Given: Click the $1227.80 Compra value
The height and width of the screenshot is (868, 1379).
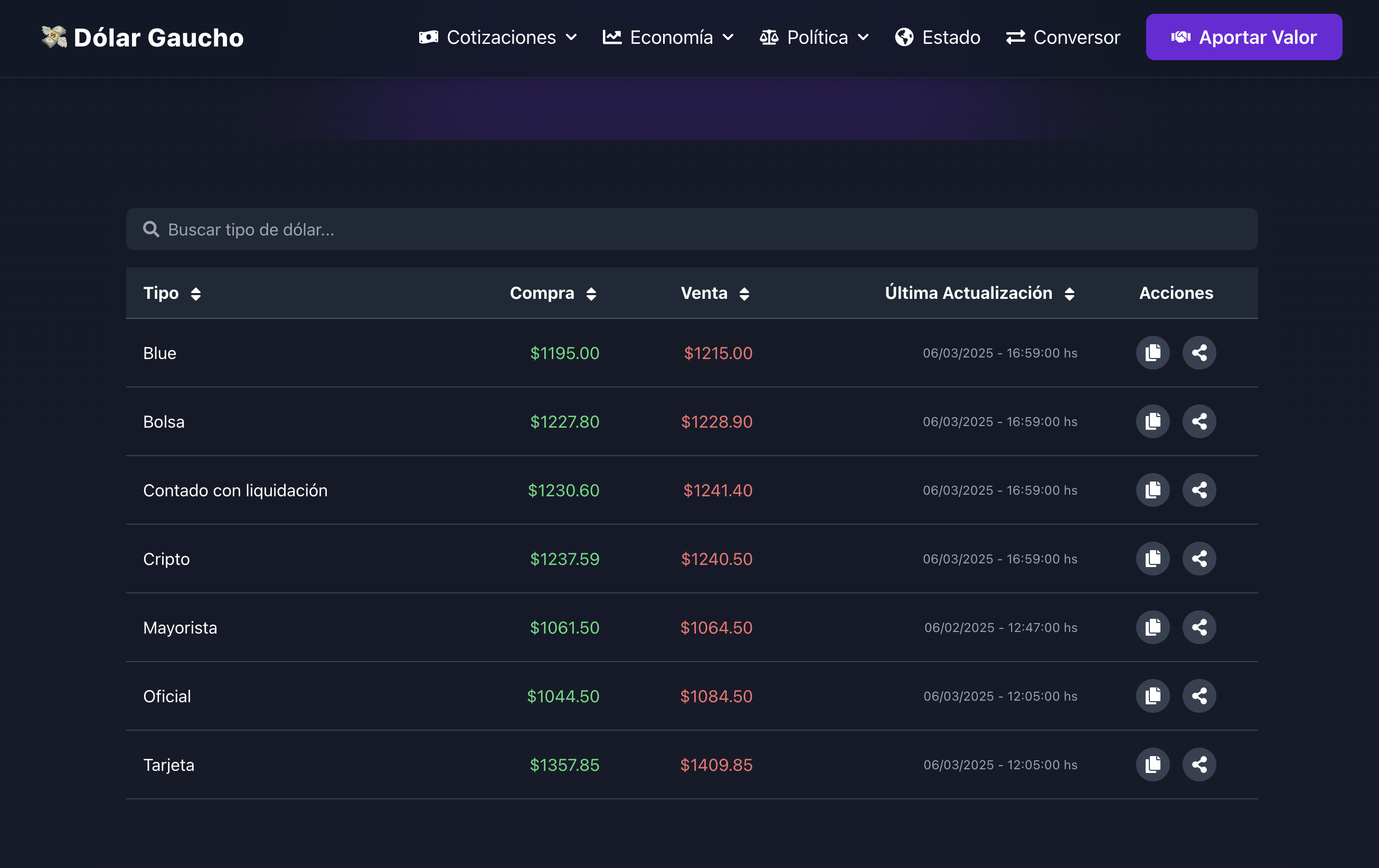Looking at the screenshot, I should (565, 422).
